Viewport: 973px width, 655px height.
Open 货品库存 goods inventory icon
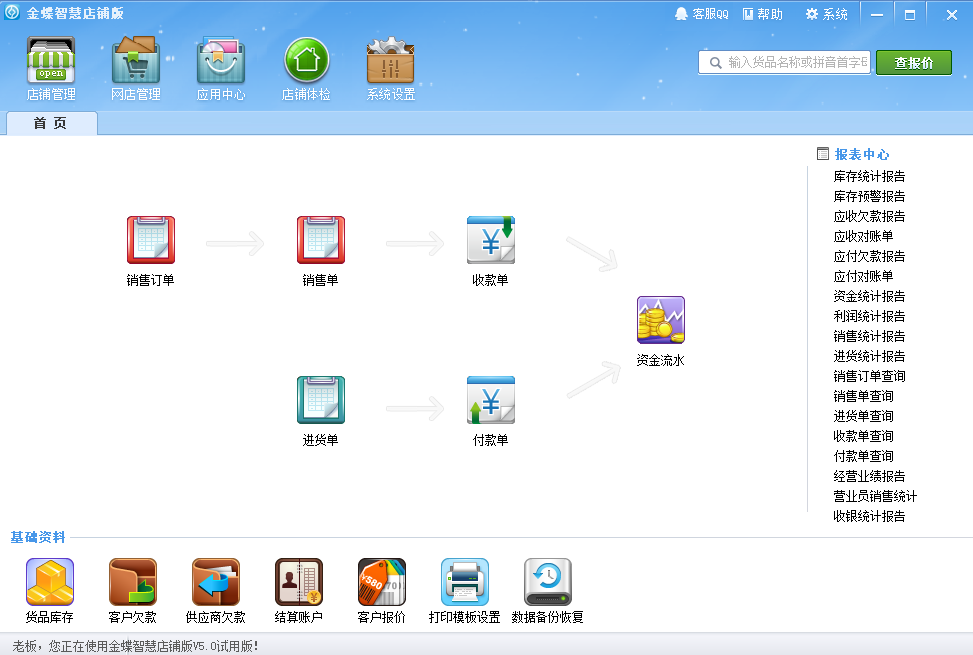[x=50, y=582]
